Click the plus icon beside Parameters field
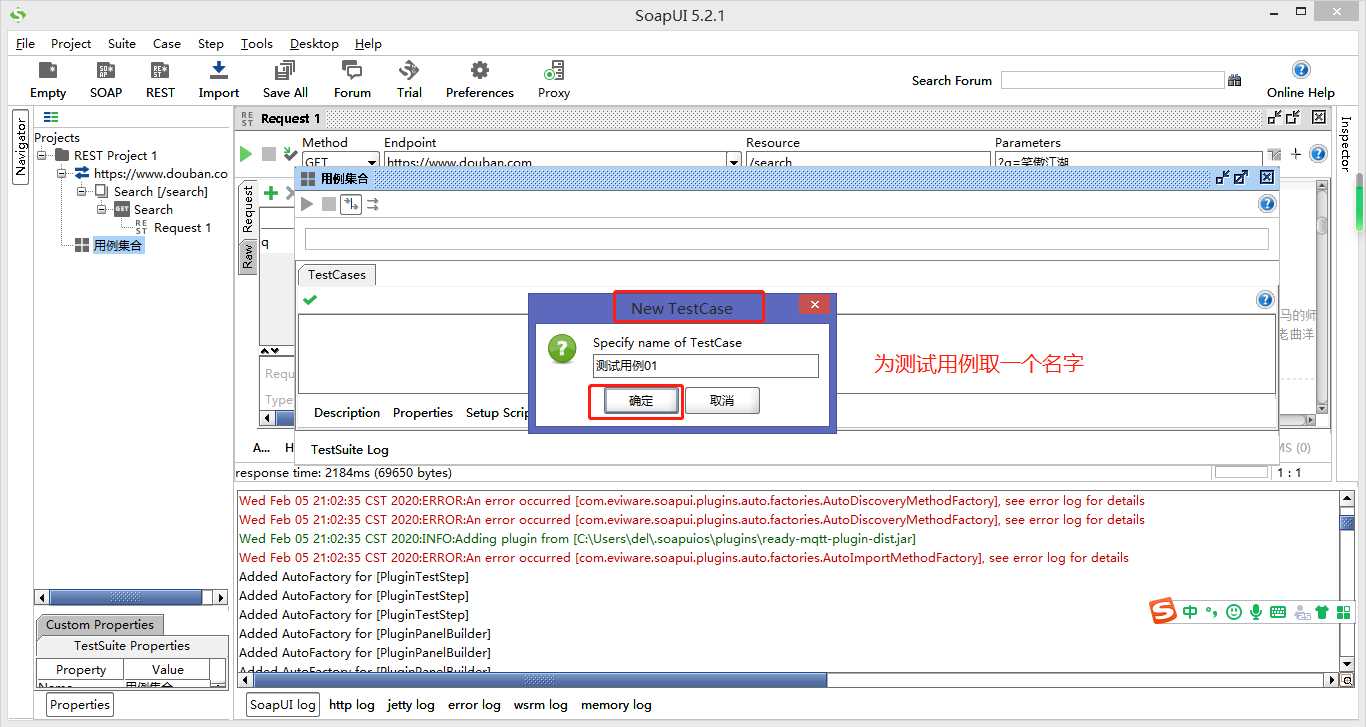The height and width of the screenshot is (727, 1366). [1296, 154]
